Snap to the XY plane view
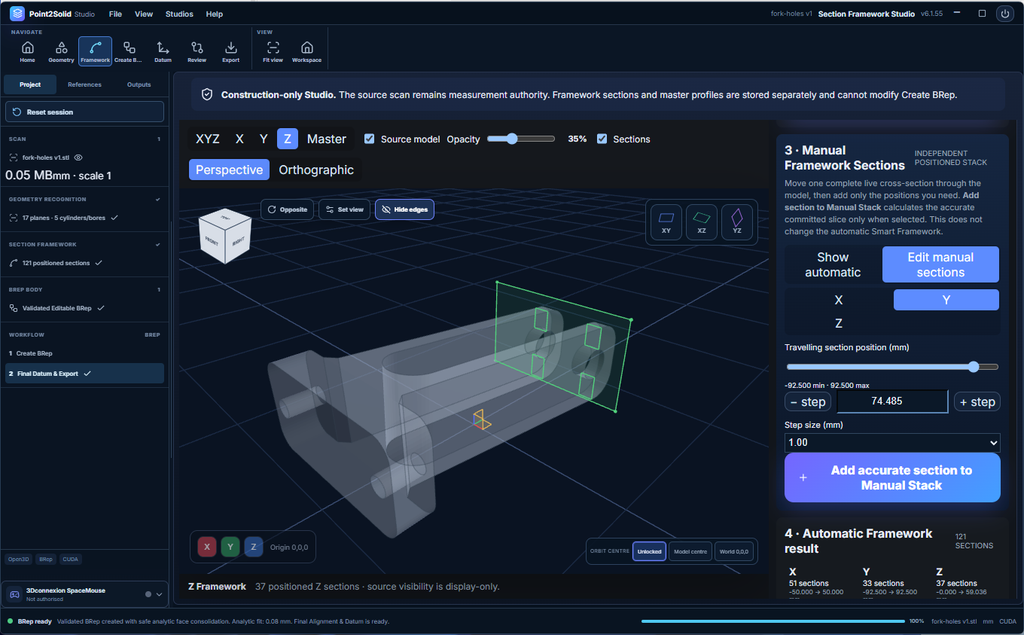This screenshot has width=1024, height=635. click(x=666, y=222)
